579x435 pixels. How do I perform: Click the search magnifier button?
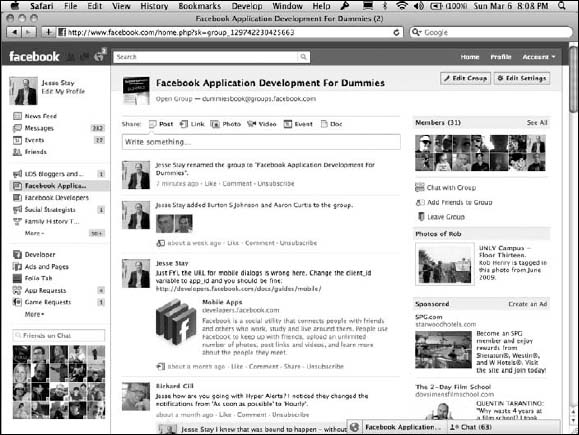[303, 57]
